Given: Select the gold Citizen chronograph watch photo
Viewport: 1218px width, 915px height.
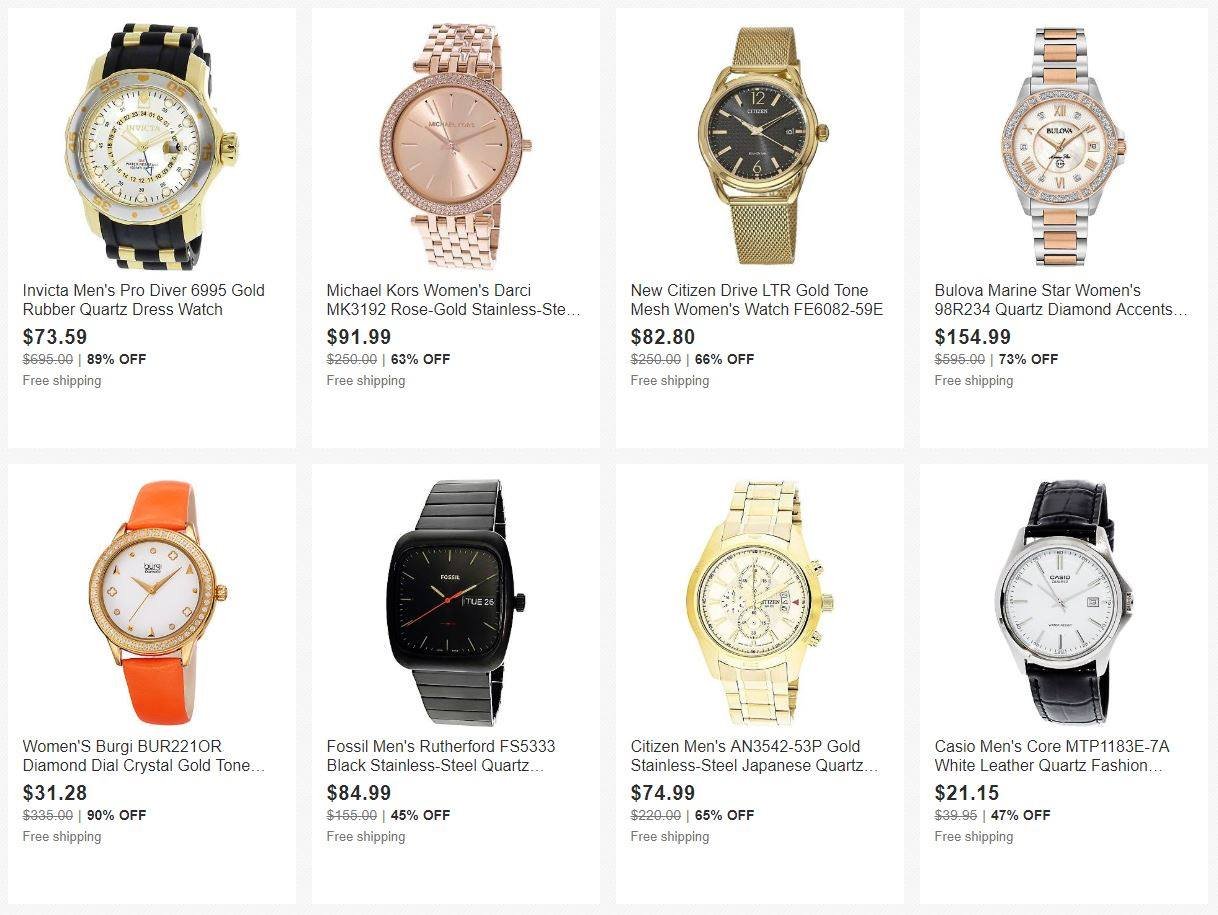Looking at the screenshot, I should coord(760,601).
